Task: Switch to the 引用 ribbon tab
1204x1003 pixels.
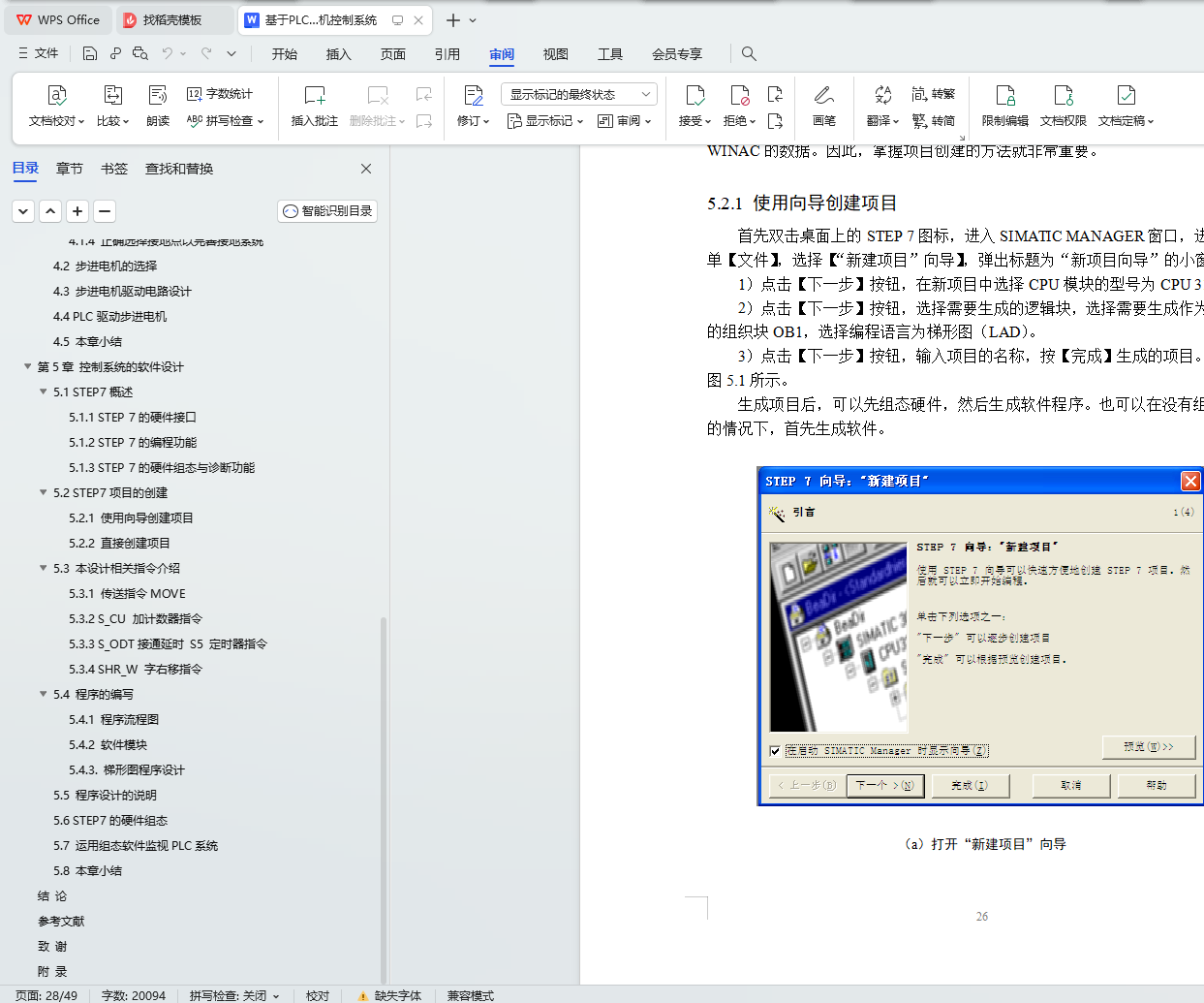Action: pos(448,54)
